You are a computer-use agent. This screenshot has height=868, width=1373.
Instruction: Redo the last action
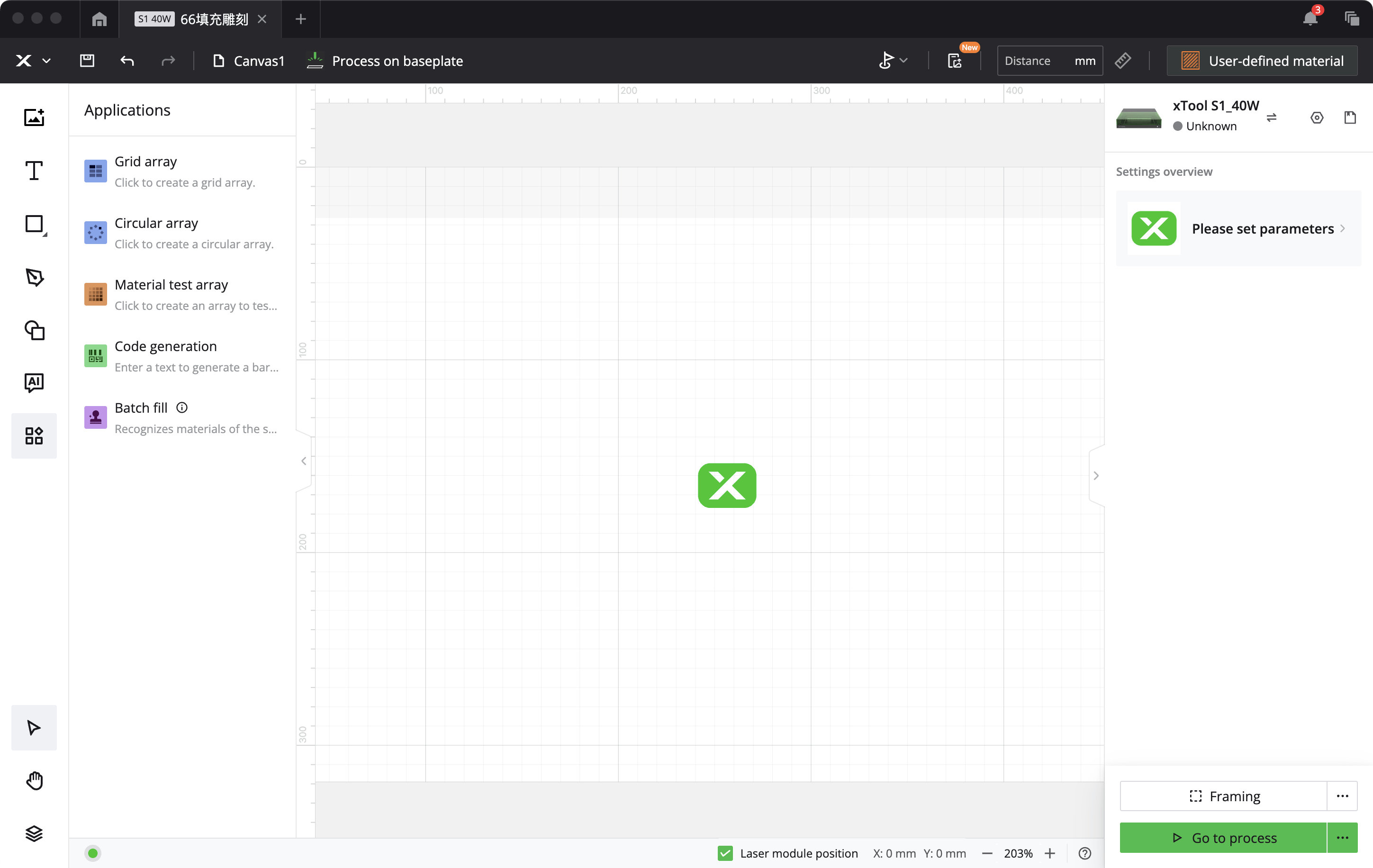pyautogui.click(x=168, y=61)
